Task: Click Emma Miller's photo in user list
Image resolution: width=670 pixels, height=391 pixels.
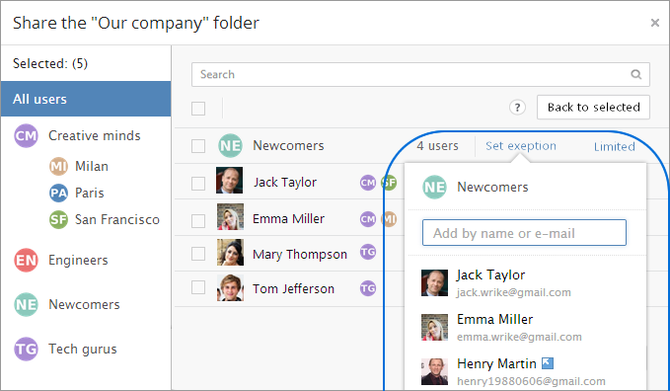Action: pyautogui.click(x=230, y=217)
